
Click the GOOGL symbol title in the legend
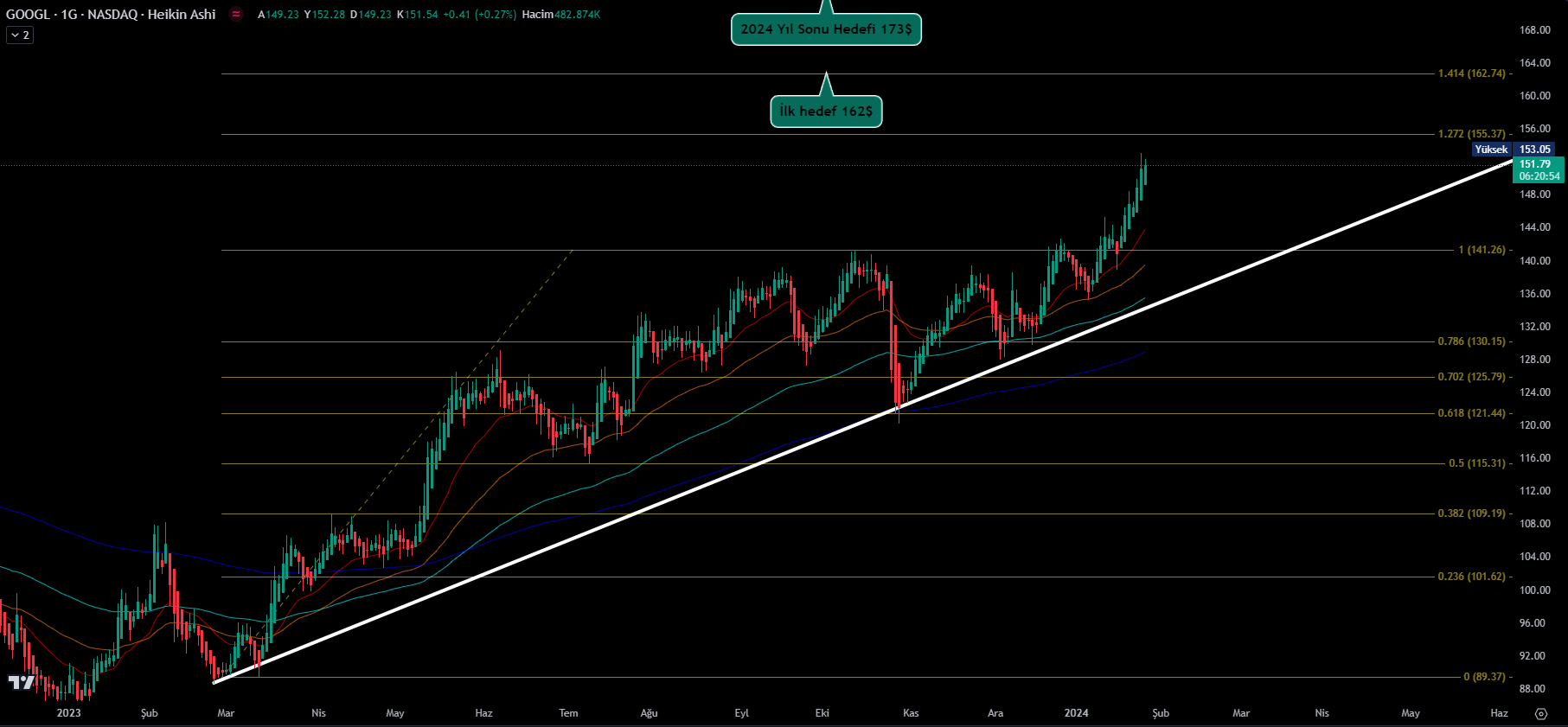tap(111, 15)
